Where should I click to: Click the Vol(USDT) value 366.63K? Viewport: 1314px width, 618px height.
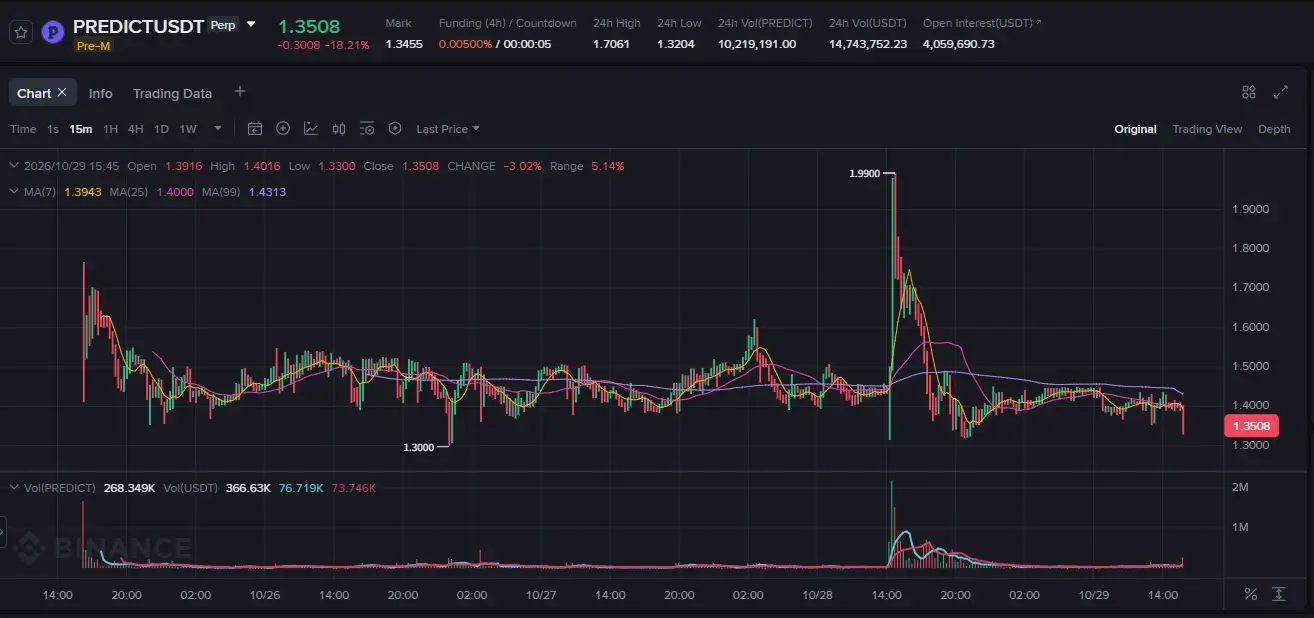coord(247,488)
